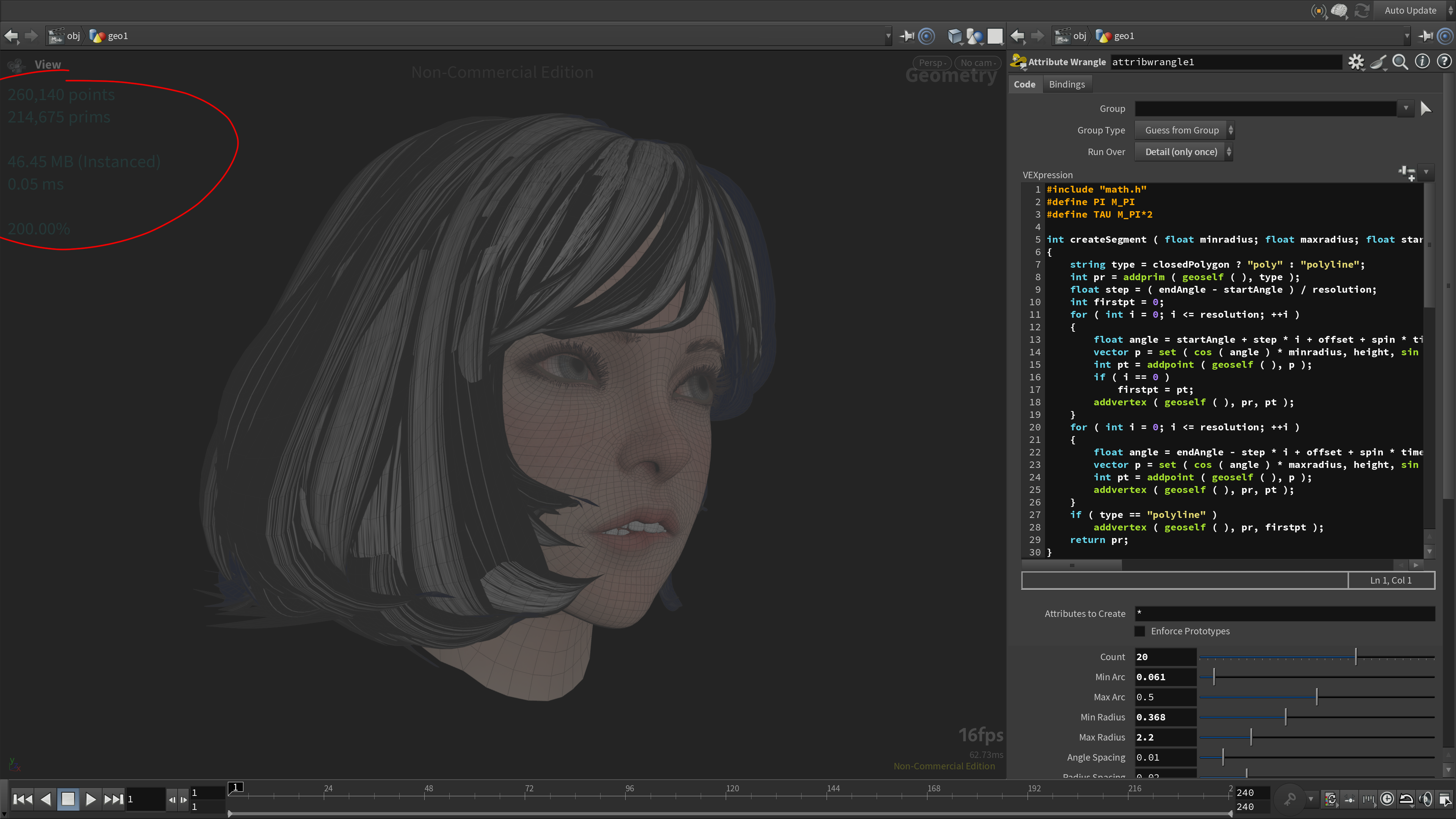Enable the Enforce Prototypes checkbox
This screenshot has height=819, width=1456.
pos(1139,631)
